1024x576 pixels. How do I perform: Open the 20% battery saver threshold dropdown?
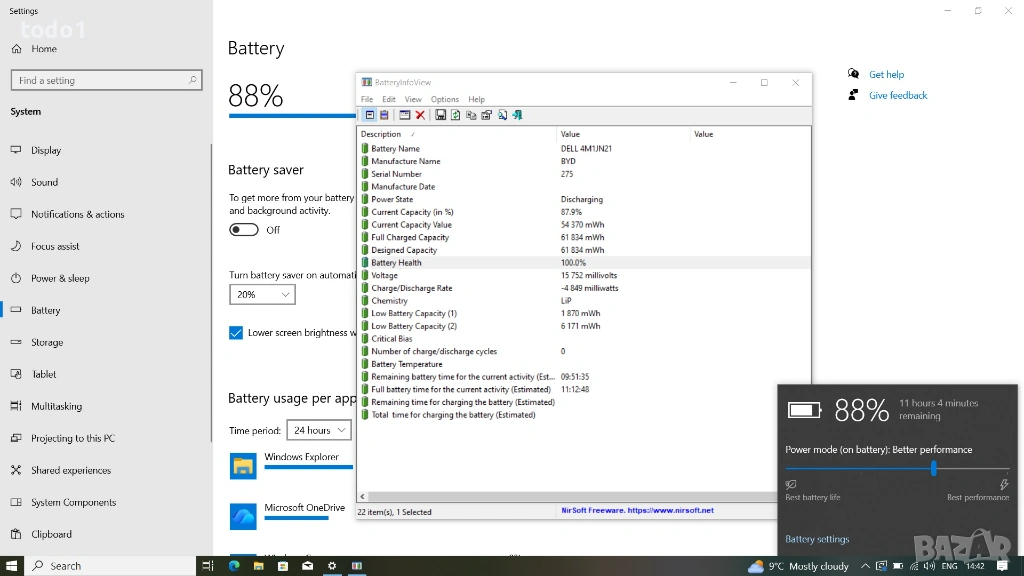262,294
